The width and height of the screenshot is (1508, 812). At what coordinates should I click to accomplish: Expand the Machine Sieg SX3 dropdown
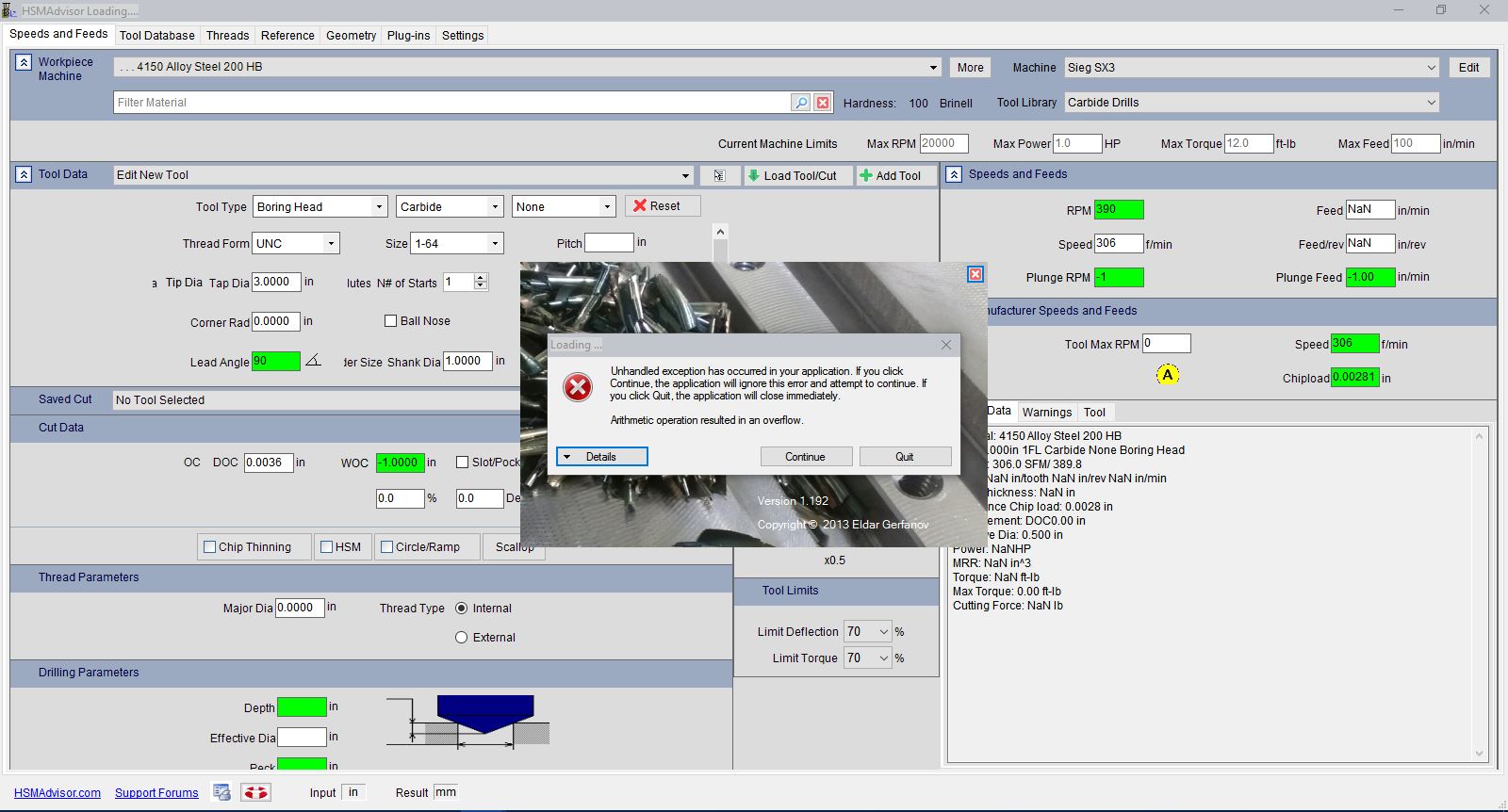click(1431, 68)
